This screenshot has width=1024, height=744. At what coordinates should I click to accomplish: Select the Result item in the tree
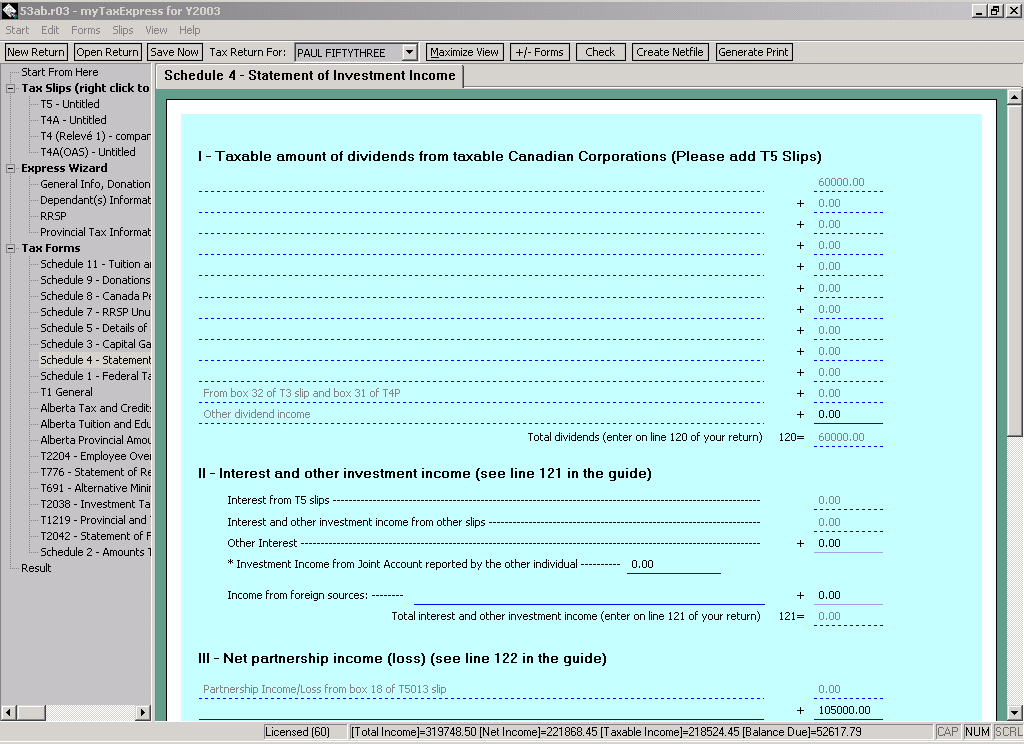(36, 568)
